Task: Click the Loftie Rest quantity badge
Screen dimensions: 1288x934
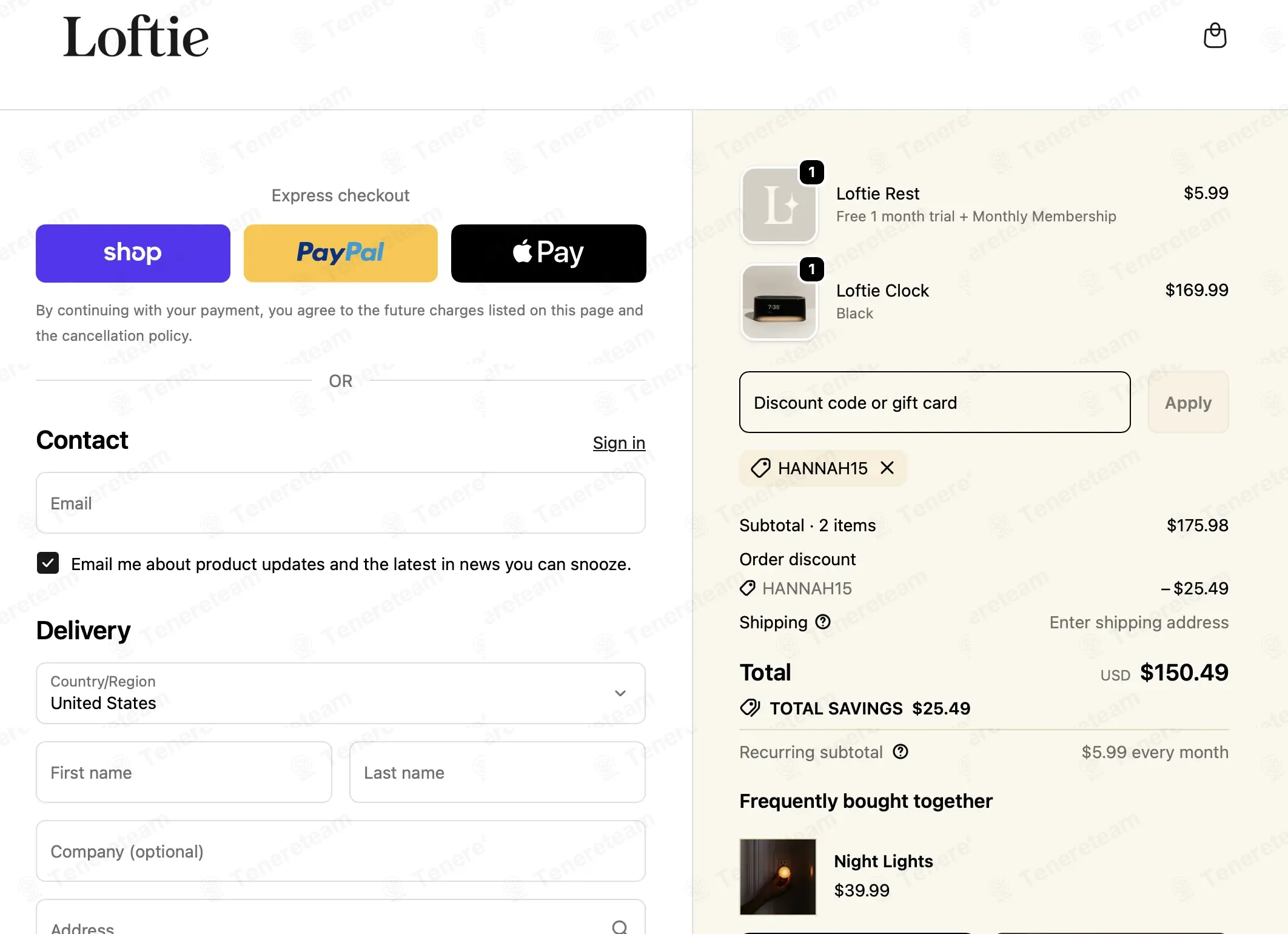Action: [x=812, y=172]
